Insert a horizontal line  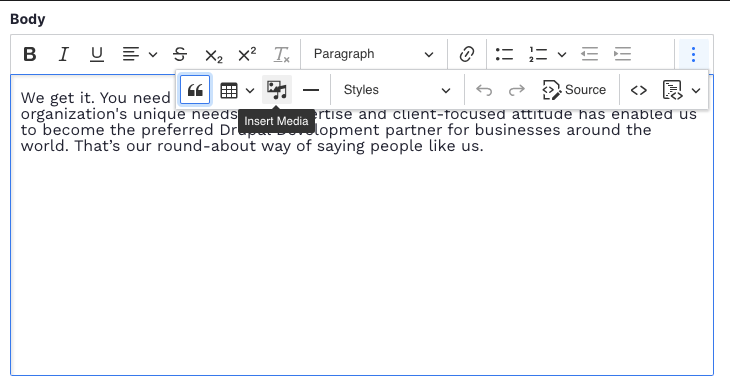(311, 90)
